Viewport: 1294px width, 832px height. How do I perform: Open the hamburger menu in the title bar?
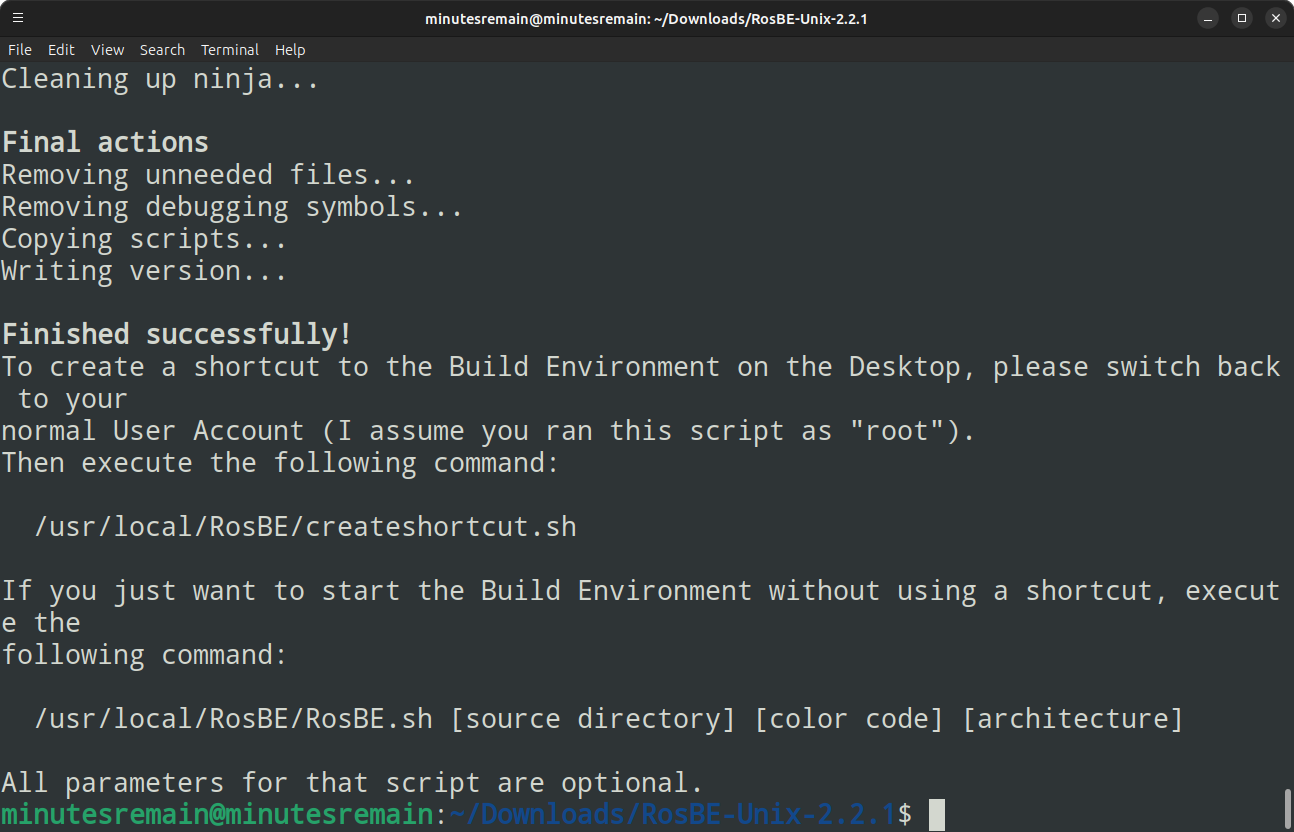[x=18, y=18]
